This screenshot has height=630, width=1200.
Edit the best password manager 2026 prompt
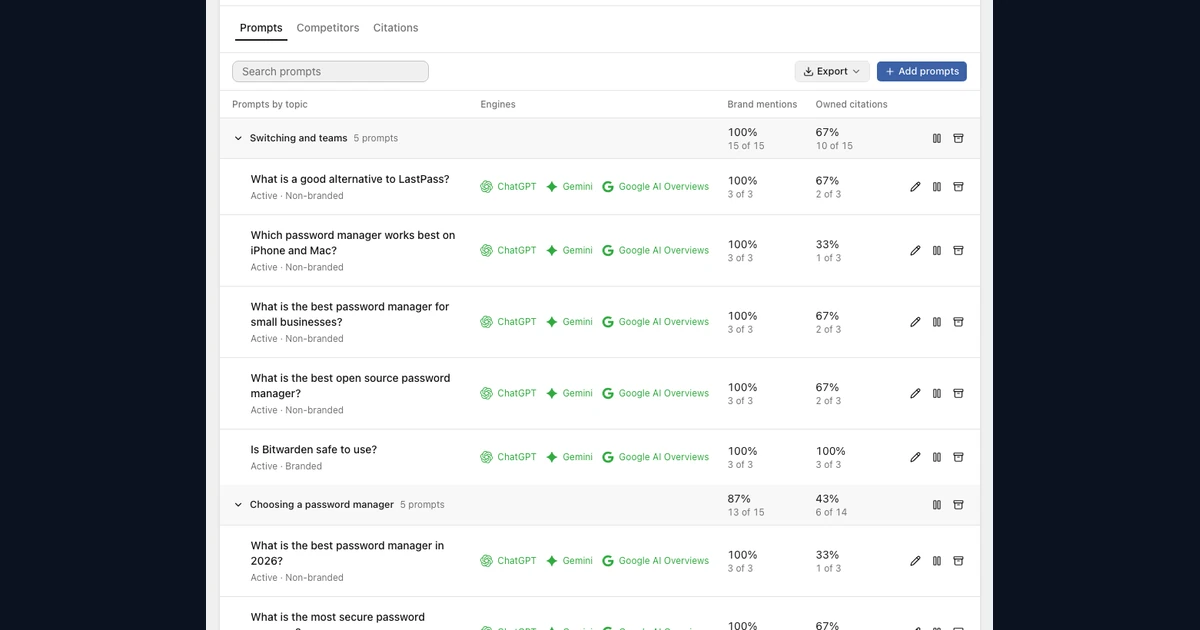pos(915,561)
